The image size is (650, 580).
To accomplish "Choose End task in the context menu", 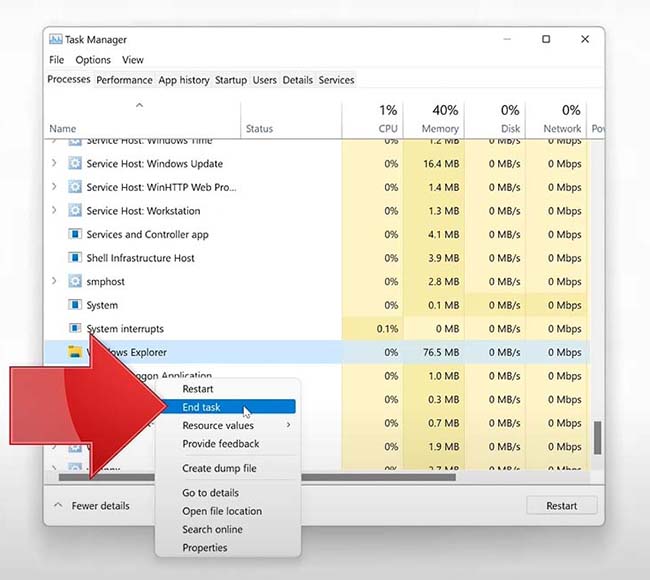I will 228,407.
